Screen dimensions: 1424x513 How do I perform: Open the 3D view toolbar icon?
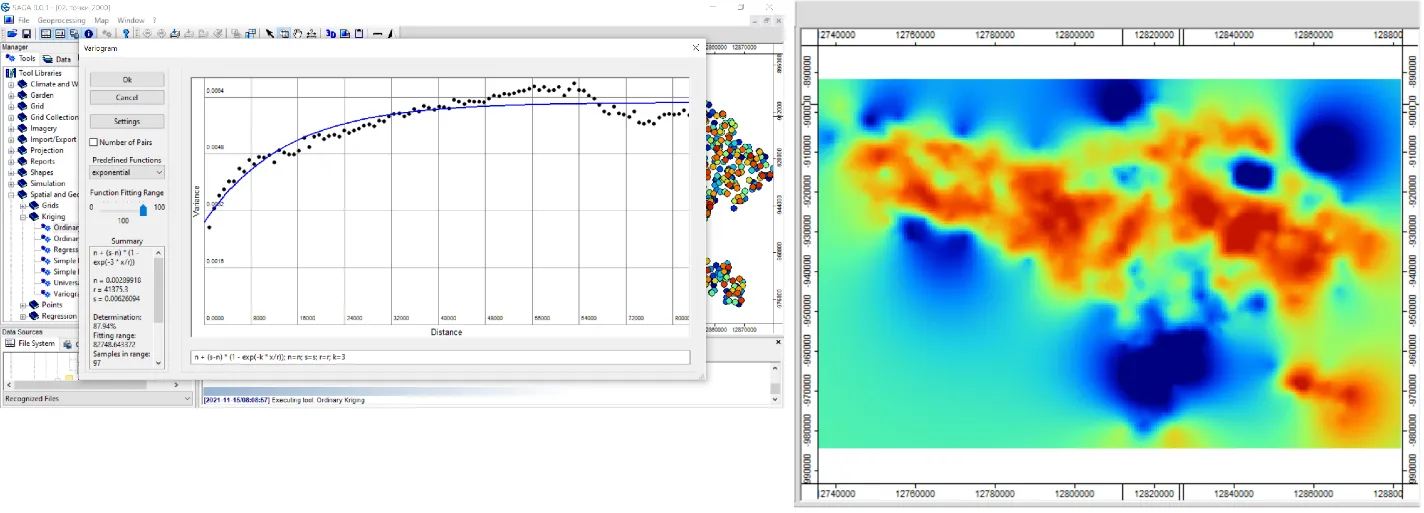click(x=330, y=33)
